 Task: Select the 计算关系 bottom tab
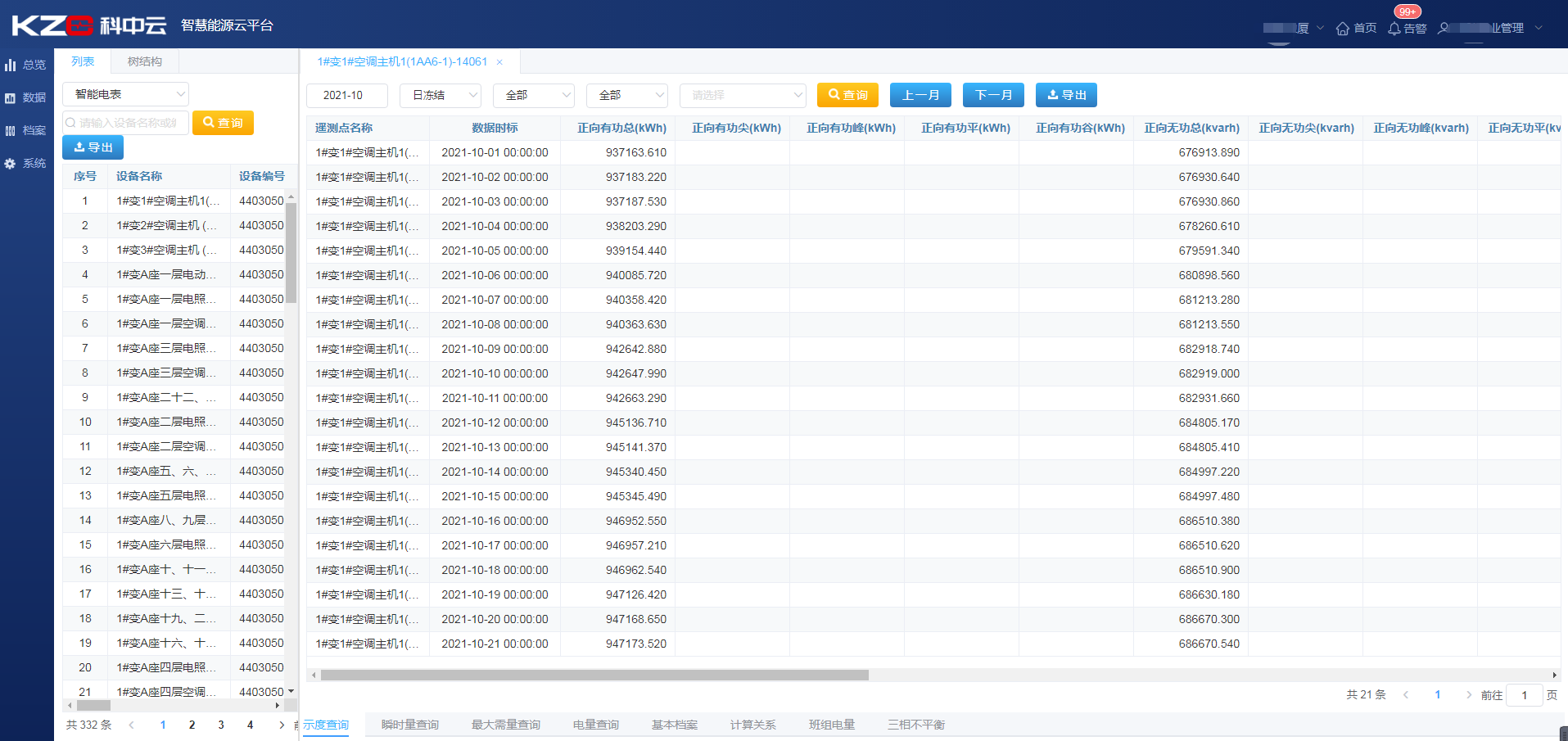753,725
